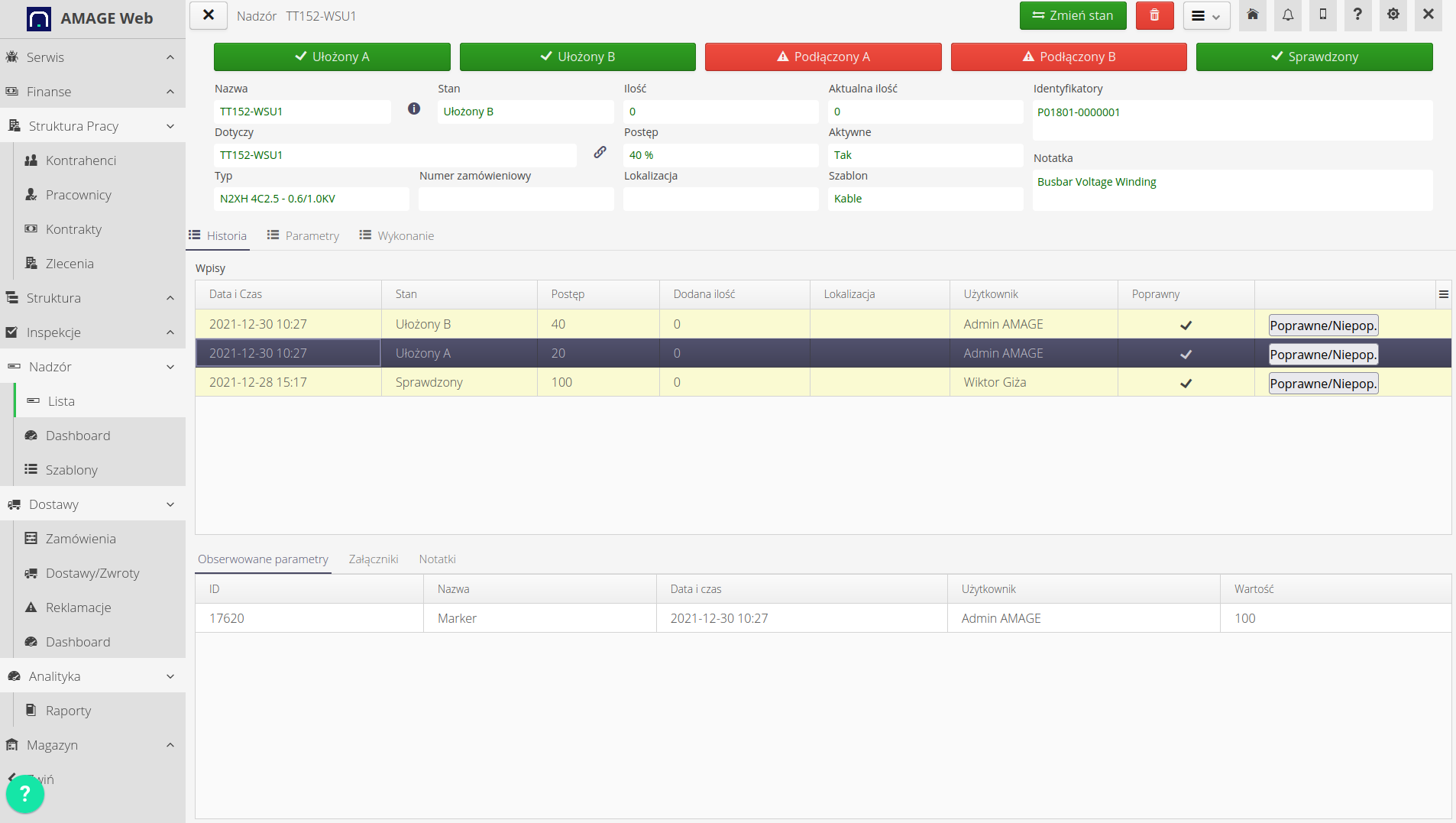This screenshot has height=823, width=1456.
Task: Toggle the Sprawdzony state
Action: [x=1314, y=57]
